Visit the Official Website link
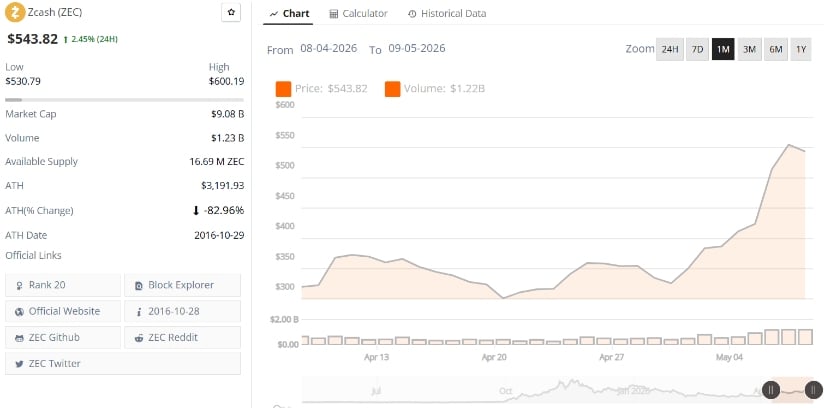The image size is (825, 408). pyautogui.click(x=63, y=311)
